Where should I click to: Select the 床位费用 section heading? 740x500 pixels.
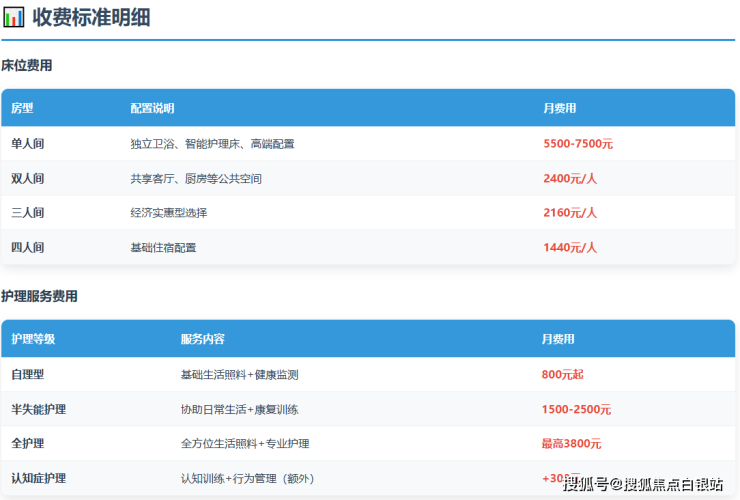27,66
